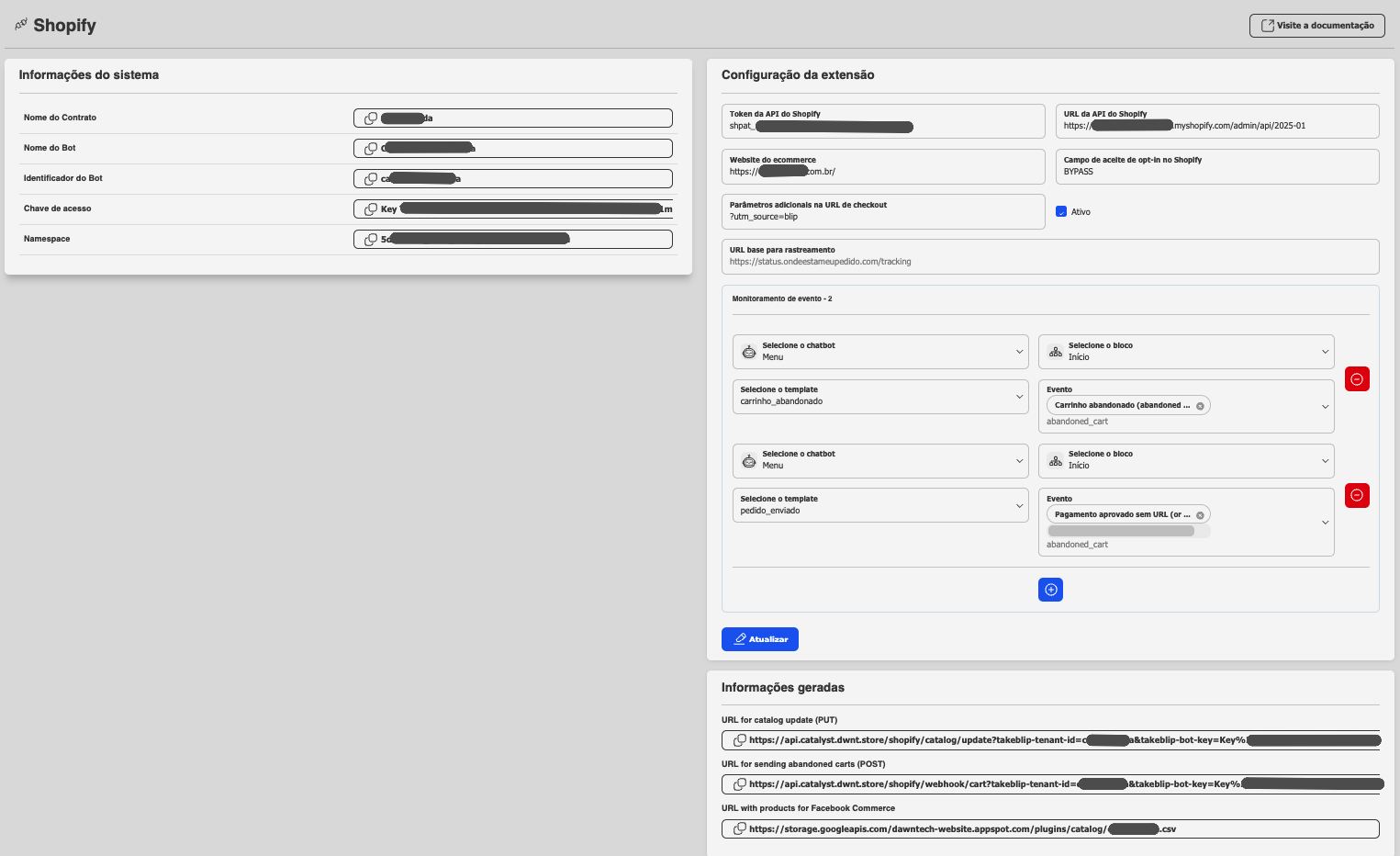The image size is (1400, 856).
Task: Edit the Token da API do Shopify field
Action: click(883, 121)
